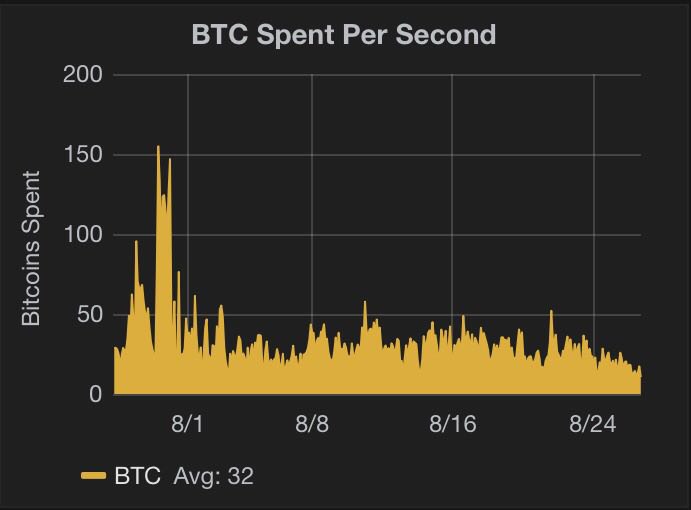Viewport: 691px width, 510px height.
Task: Click the spike peaking near 58 after 8/8
Action: [x=365, y=304]
